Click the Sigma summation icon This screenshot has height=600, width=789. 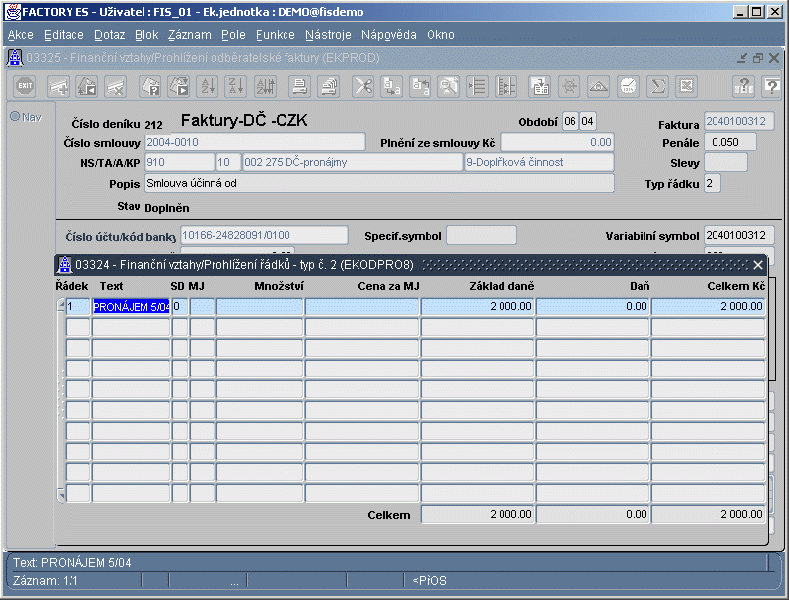tap(657, 87)
